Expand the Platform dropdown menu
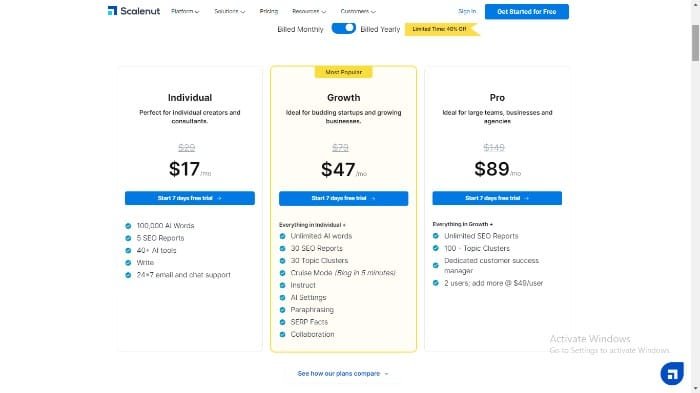The width and height of the screenshot is (700, 393). point(185,11)
